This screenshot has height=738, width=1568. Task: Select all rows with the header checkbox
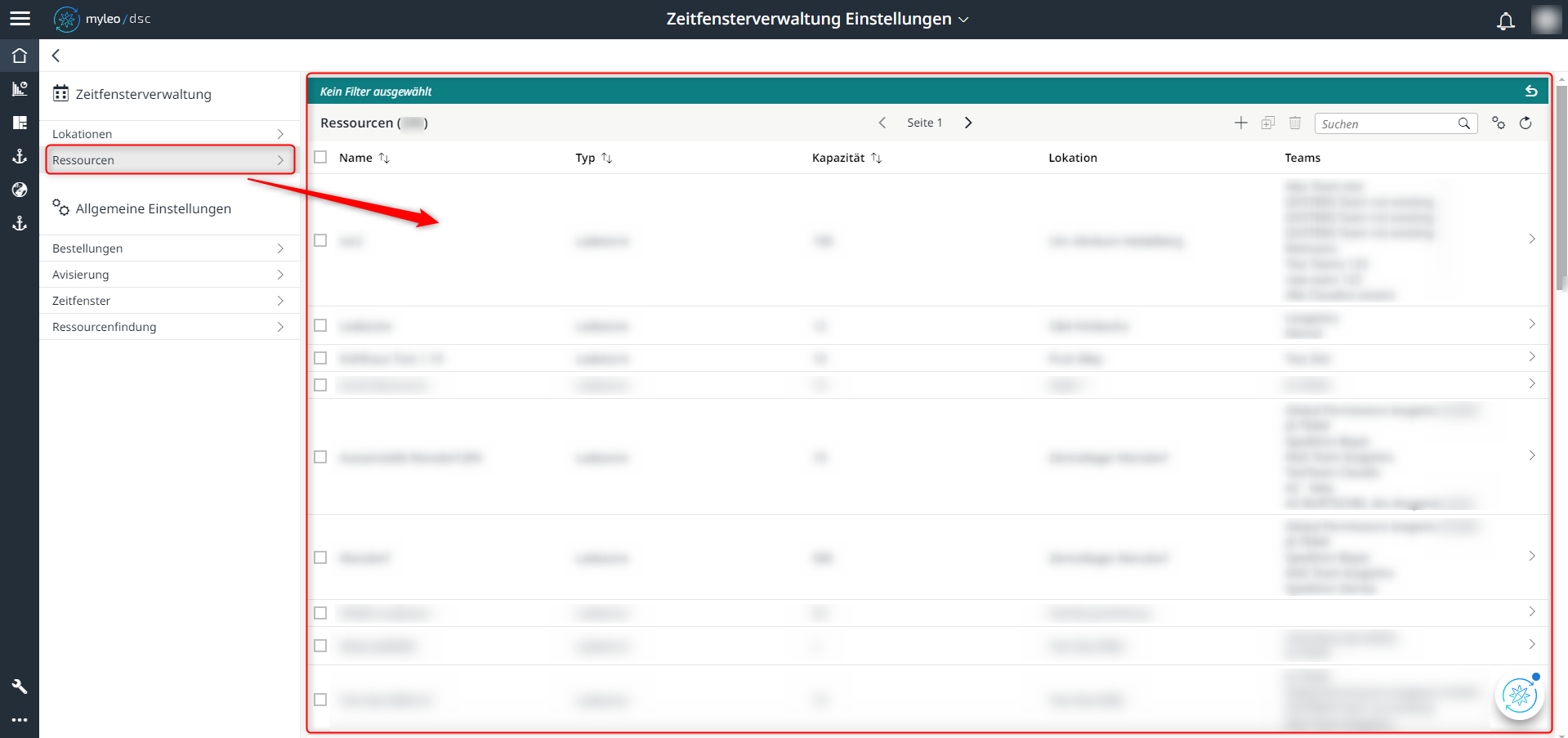(x=320, y=156)
